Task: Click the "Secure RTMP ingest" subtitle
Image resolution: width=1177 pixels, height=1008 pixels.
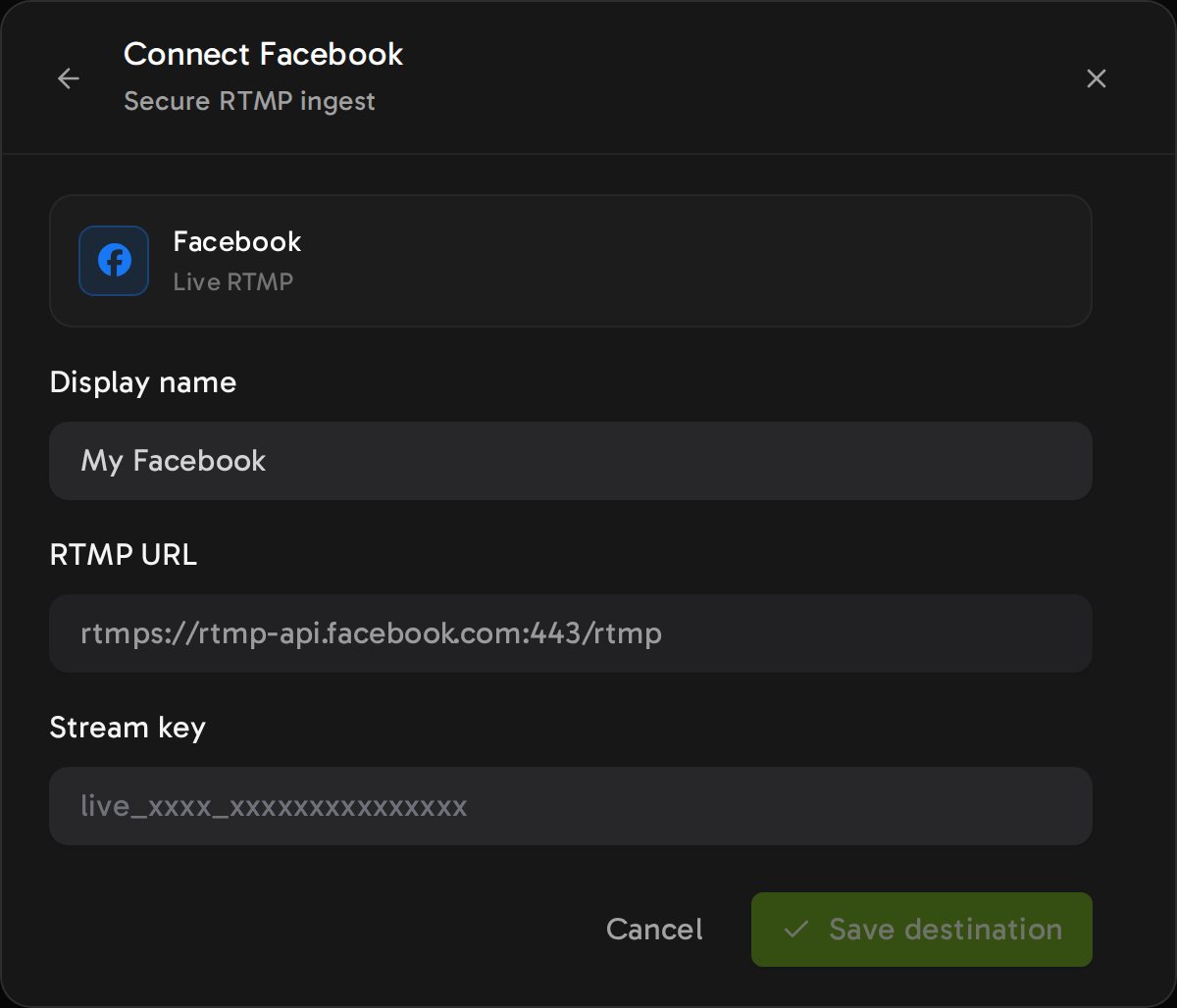Action: click(249, 101)
